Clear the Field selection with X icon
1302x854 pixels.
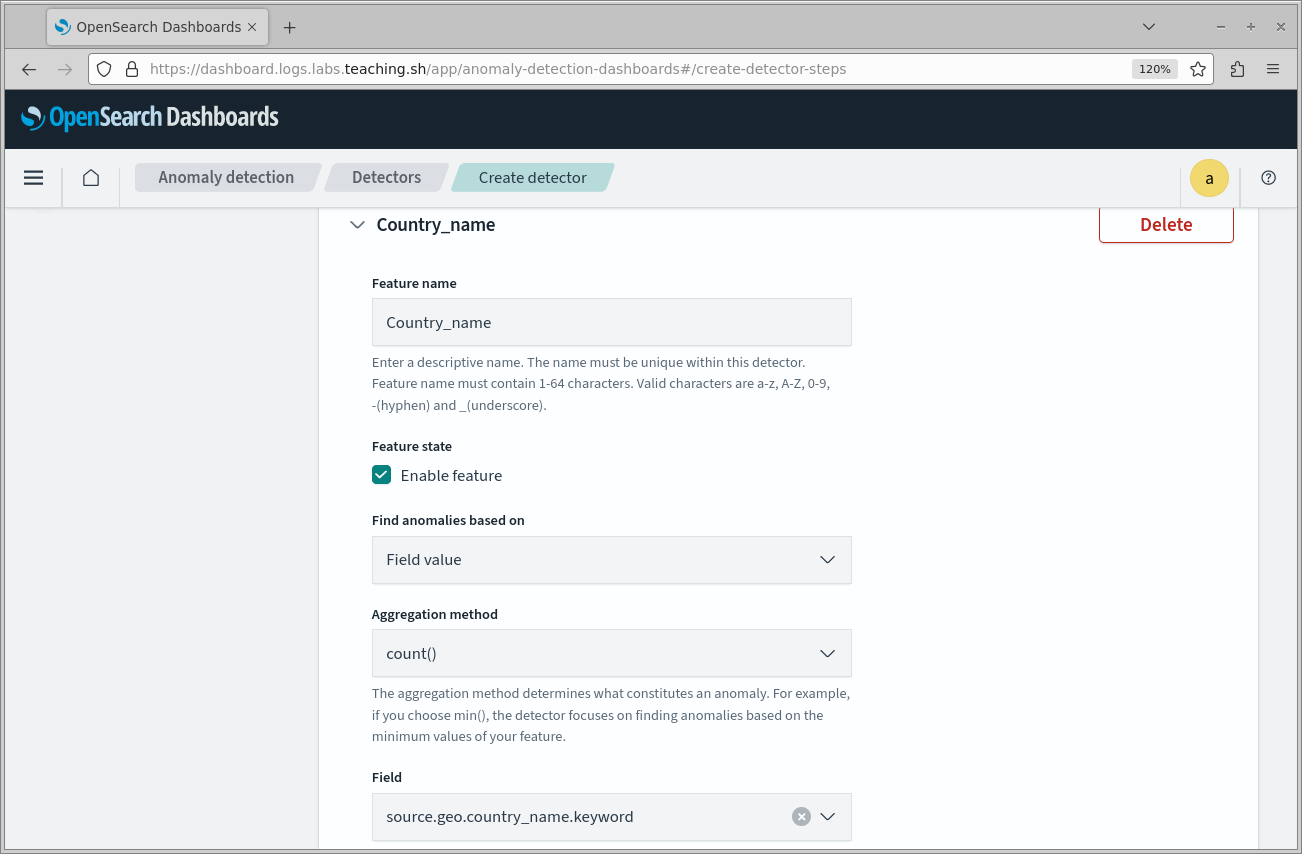click(x=801, y=817)
